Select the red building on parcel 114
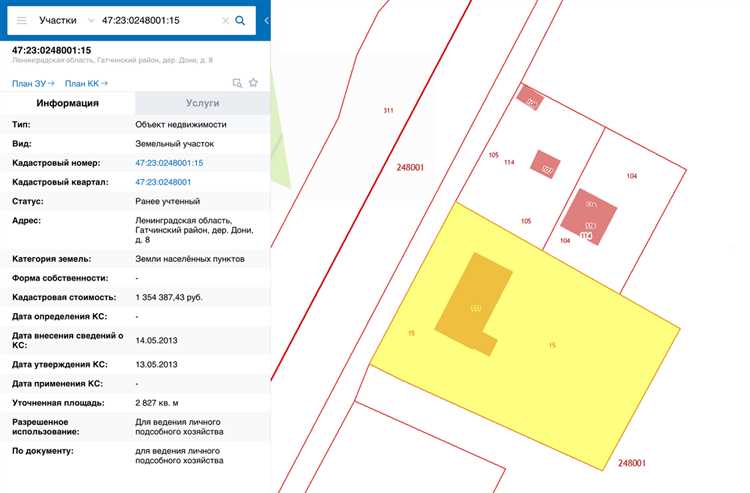Viewport: 750px width, 493px height. point(546,163)
